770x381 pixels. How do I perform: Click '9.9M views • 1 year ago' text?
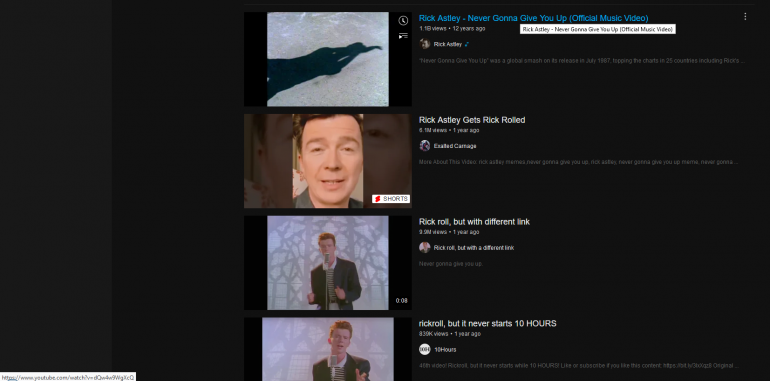449,232
